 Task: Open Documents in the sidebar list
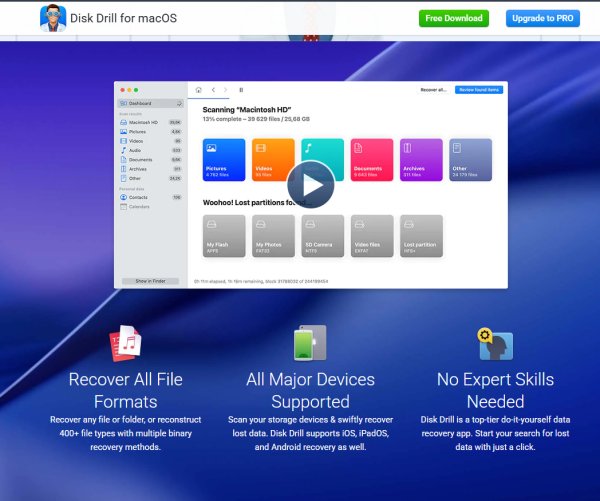[150, 160]
